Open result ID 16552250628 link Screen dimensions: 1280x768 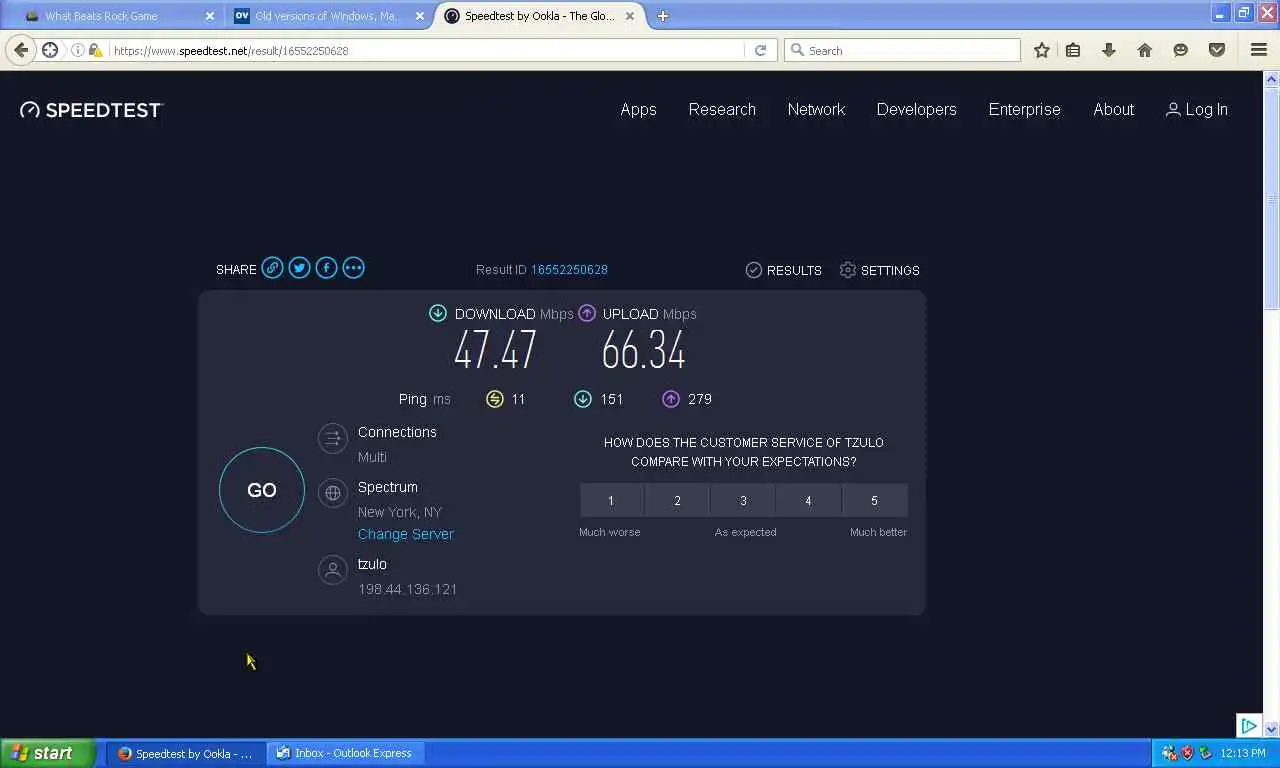[x=569, y=270]
